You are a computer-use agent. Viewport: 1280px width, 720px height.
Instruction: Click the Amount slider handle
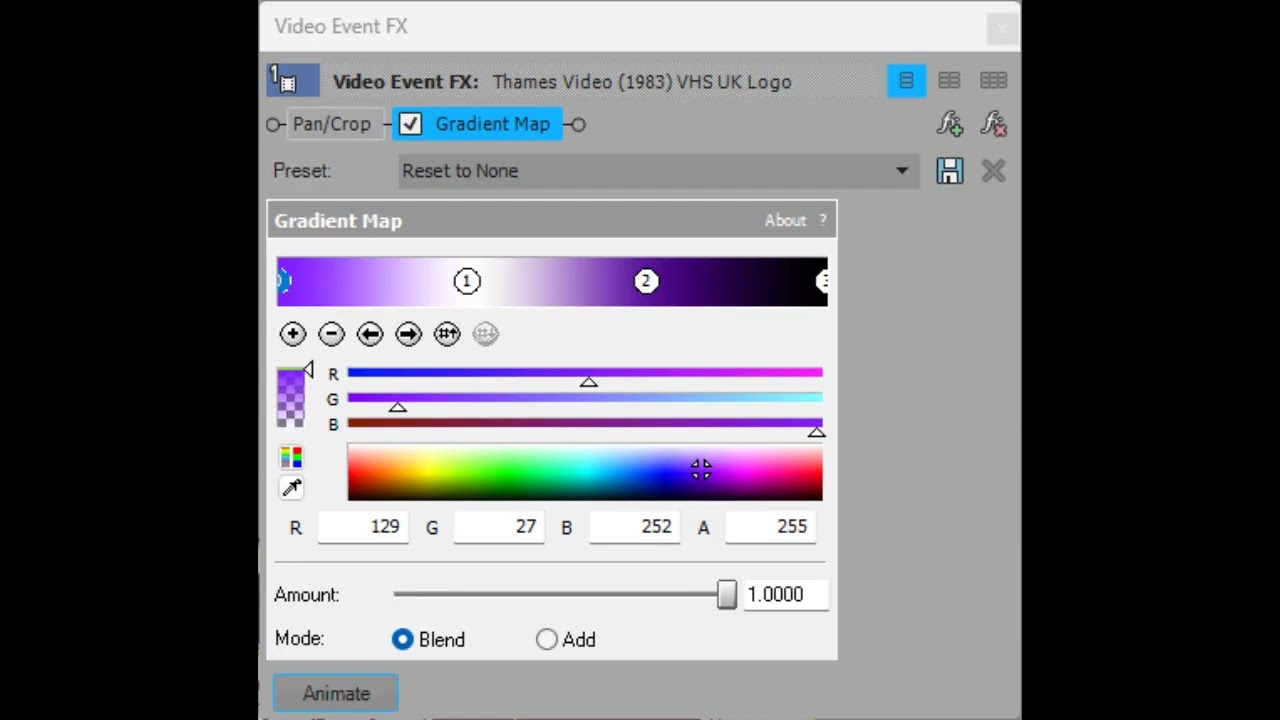click(727, 595)
